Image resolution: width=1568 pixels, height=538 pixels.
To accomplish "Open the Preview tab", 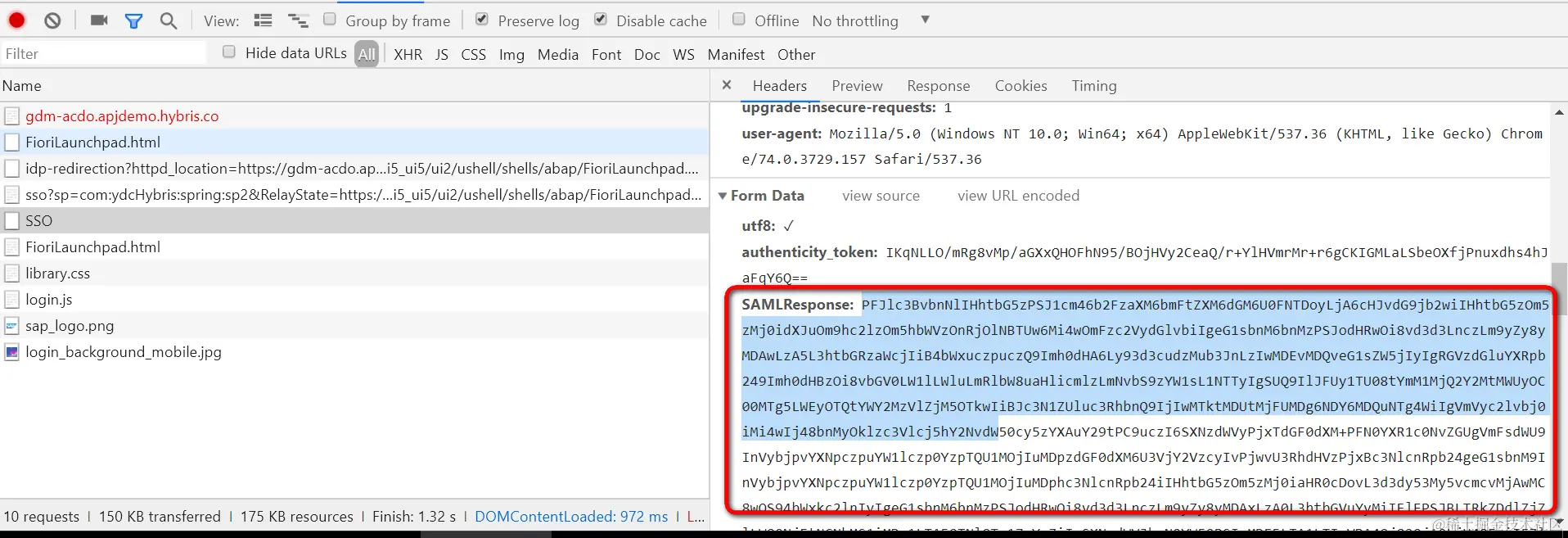I will point(857,85).
